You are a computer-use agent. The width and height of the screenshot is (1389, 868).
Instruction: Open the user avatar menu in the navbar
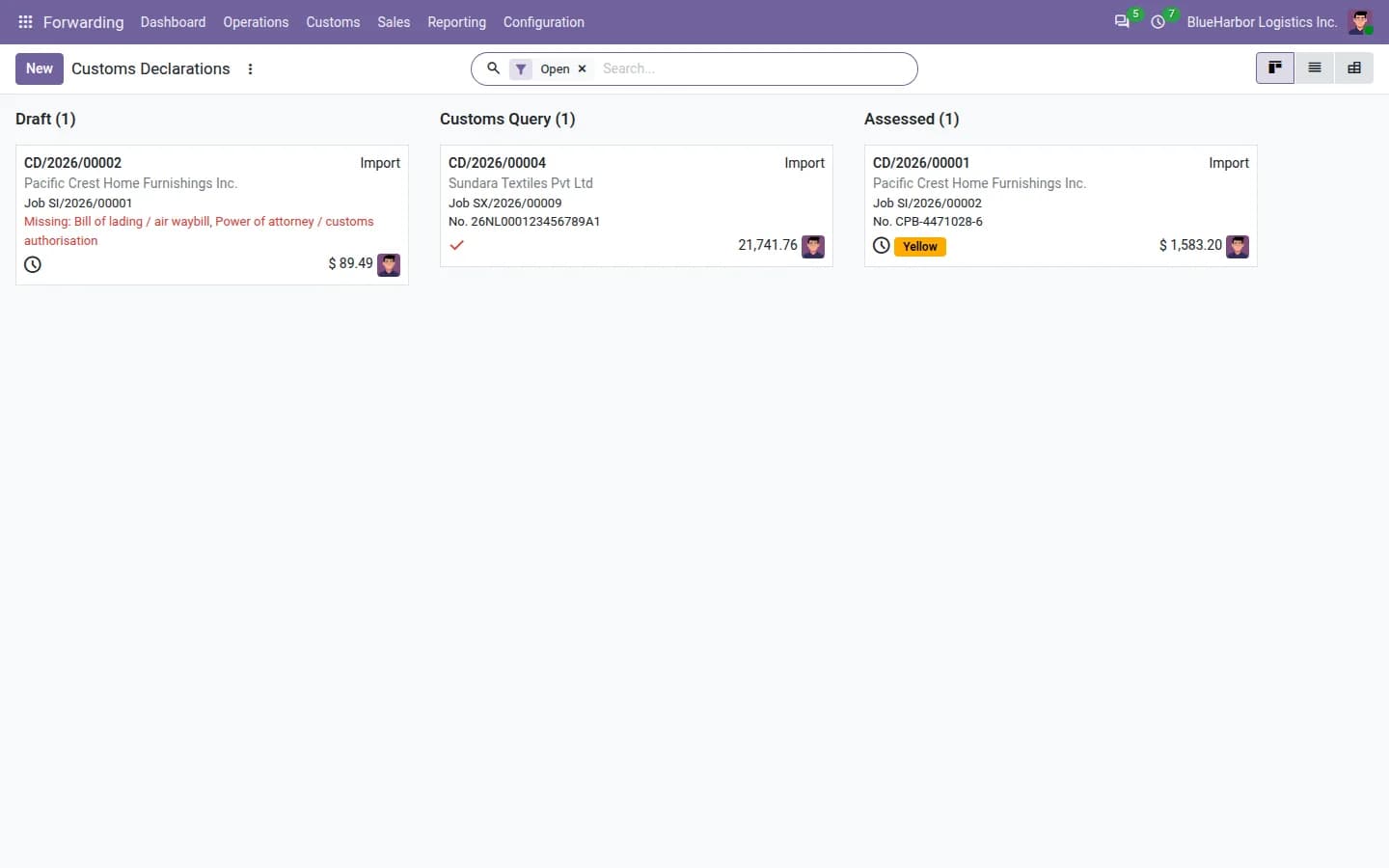click(x=1360, y=22)
